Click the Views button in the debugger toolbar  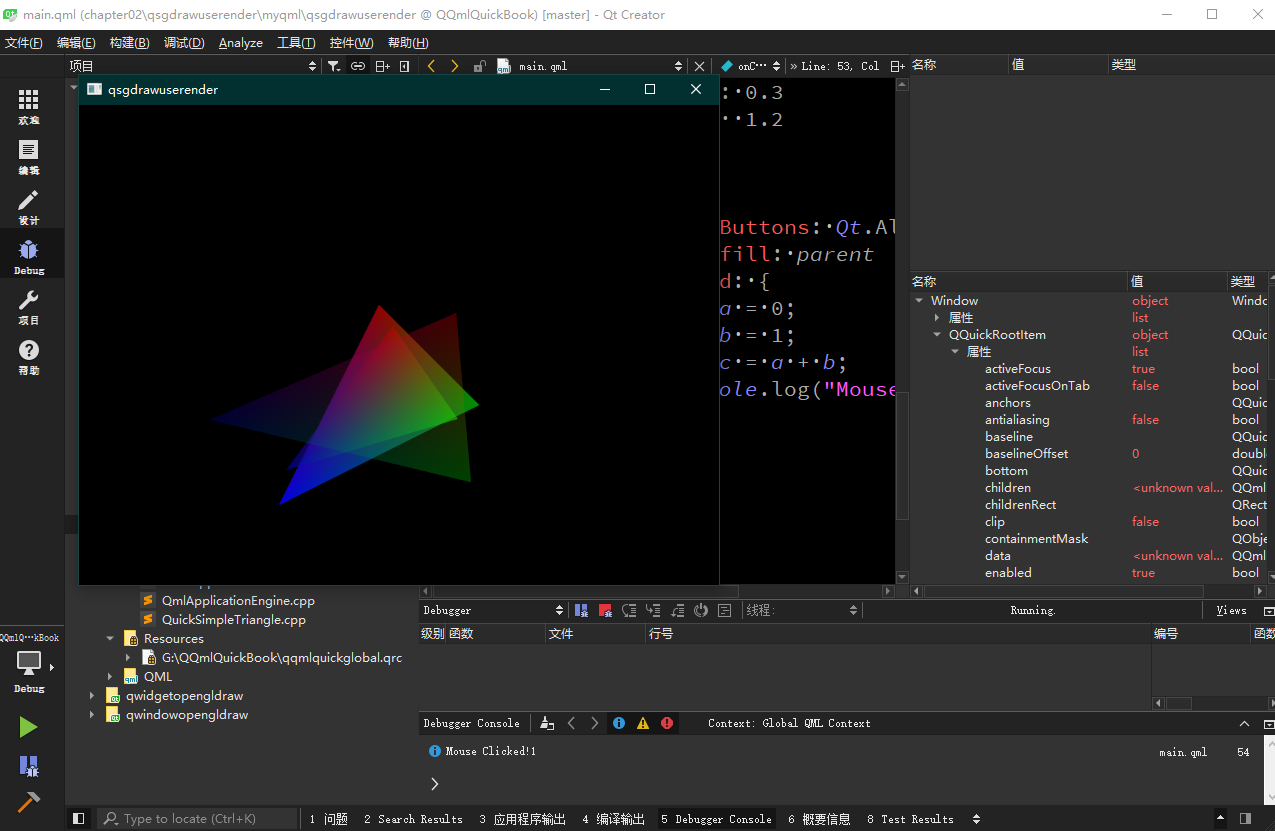pyautogui.click(x=1231, y=610)
